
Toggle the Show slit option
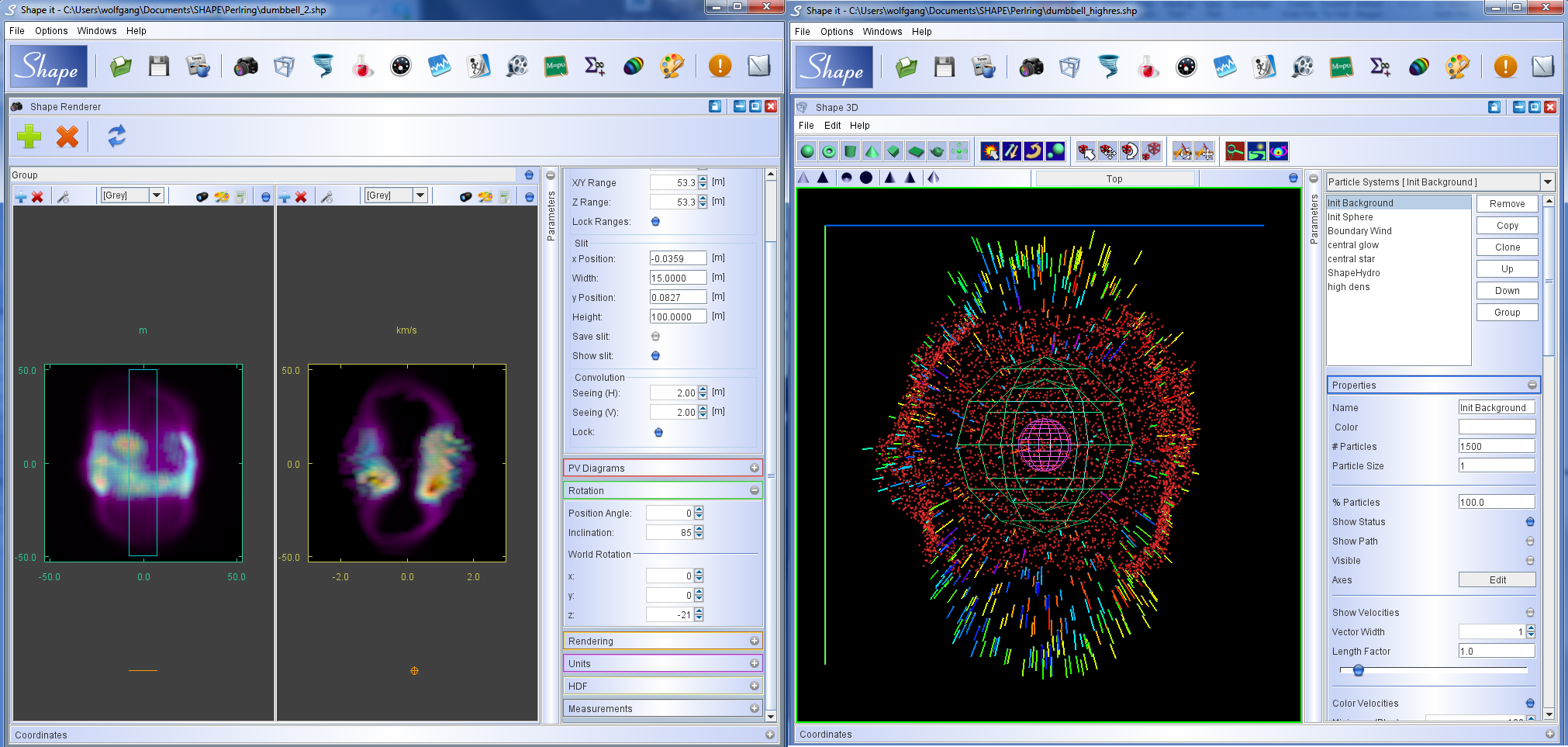(655, 356)
